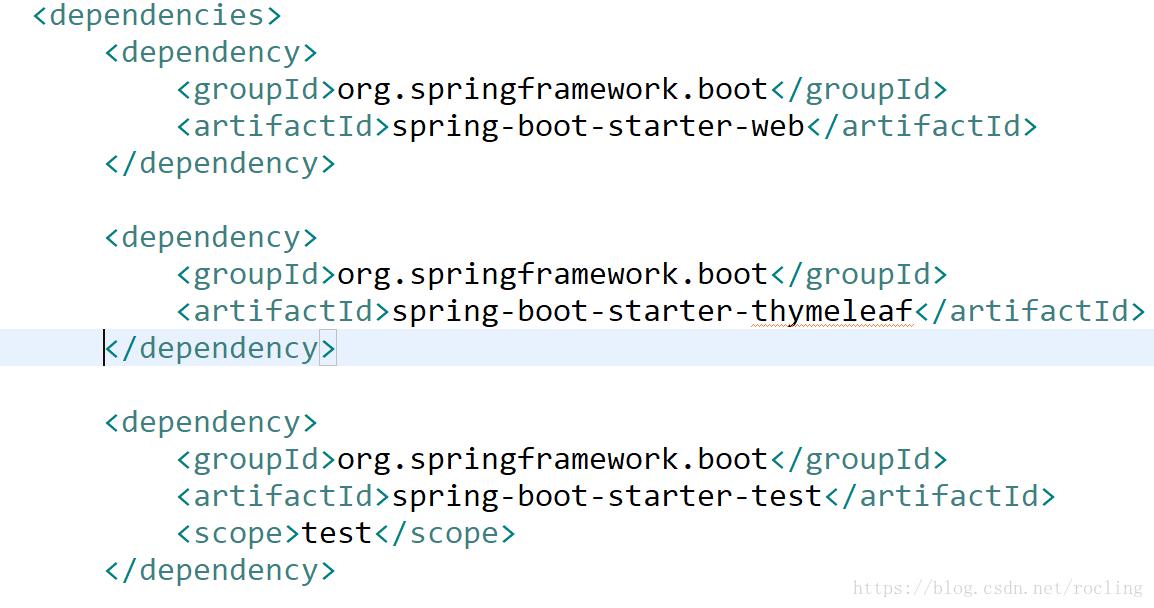This screenshot has height=608, width=1154.
Task: Click the test value inside scope tags
Action: [337, 533]
